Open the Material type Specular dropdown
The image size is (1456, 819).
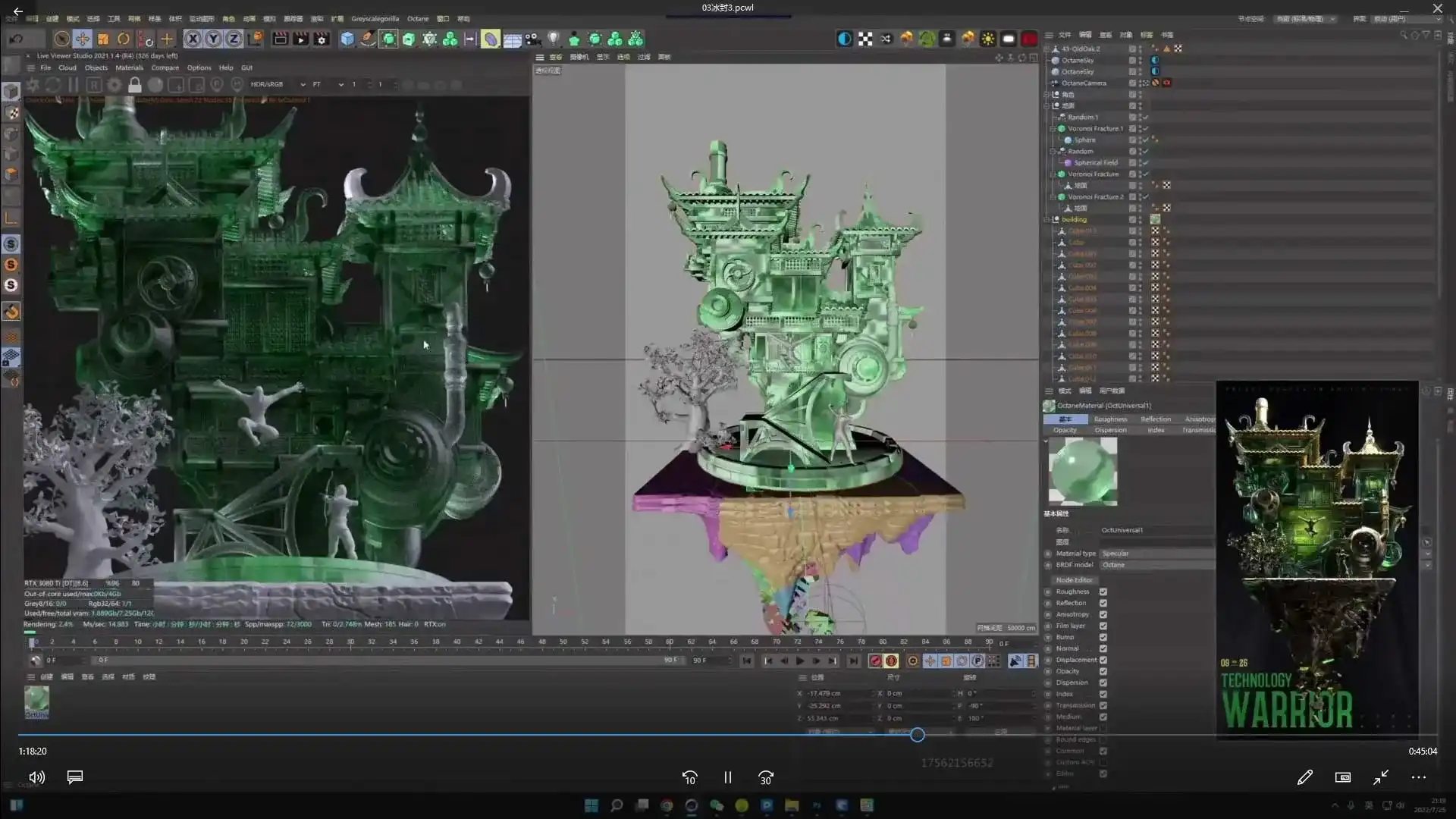(1156, 554)
